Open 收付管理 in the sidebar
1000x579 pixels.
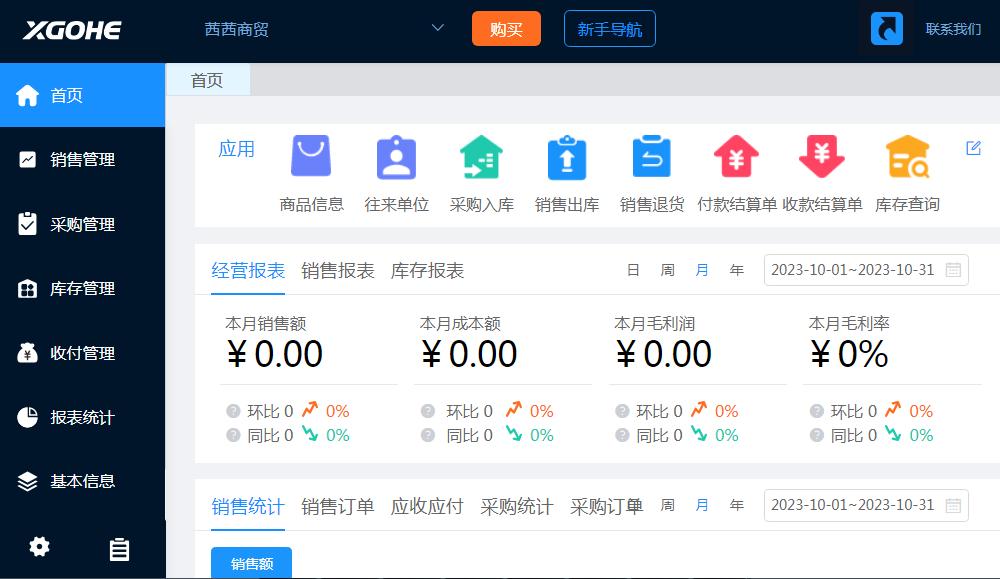pos(82,353)
